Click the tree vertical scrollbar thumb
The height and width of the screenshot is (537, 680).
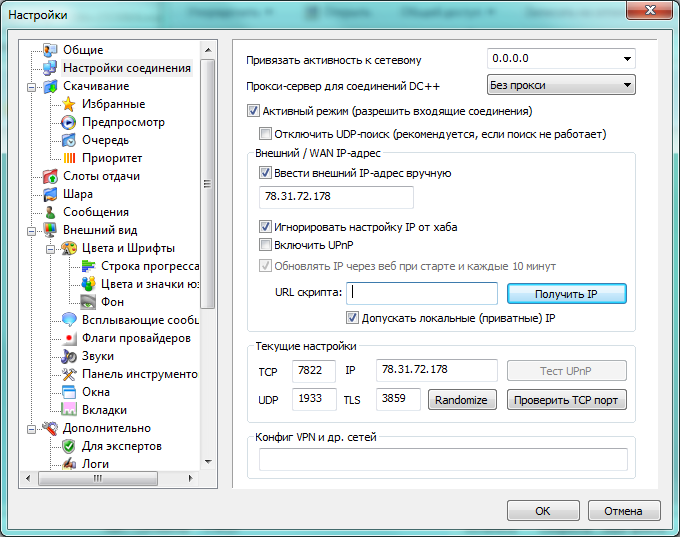pos(208,184)
